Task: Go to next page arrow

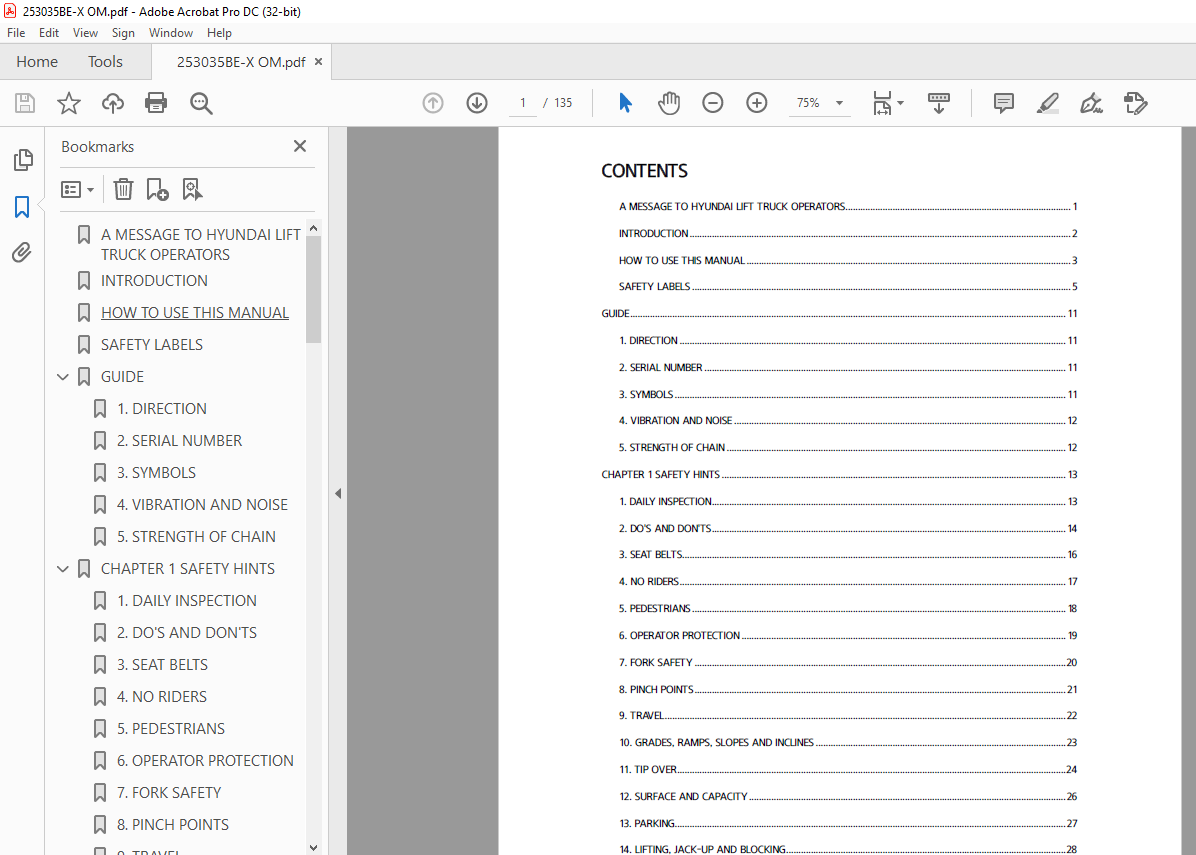Action: [x=477, y=103]
